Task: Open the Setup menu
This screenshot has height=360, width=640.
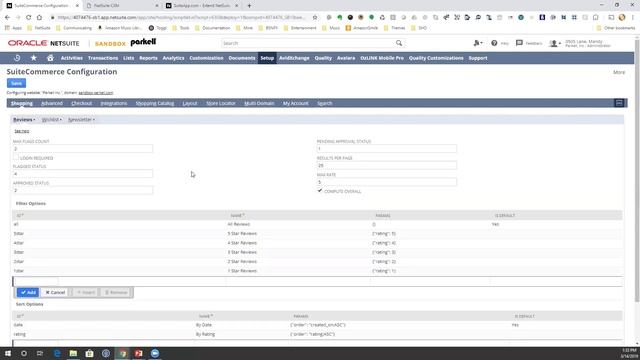Action: 267,58
